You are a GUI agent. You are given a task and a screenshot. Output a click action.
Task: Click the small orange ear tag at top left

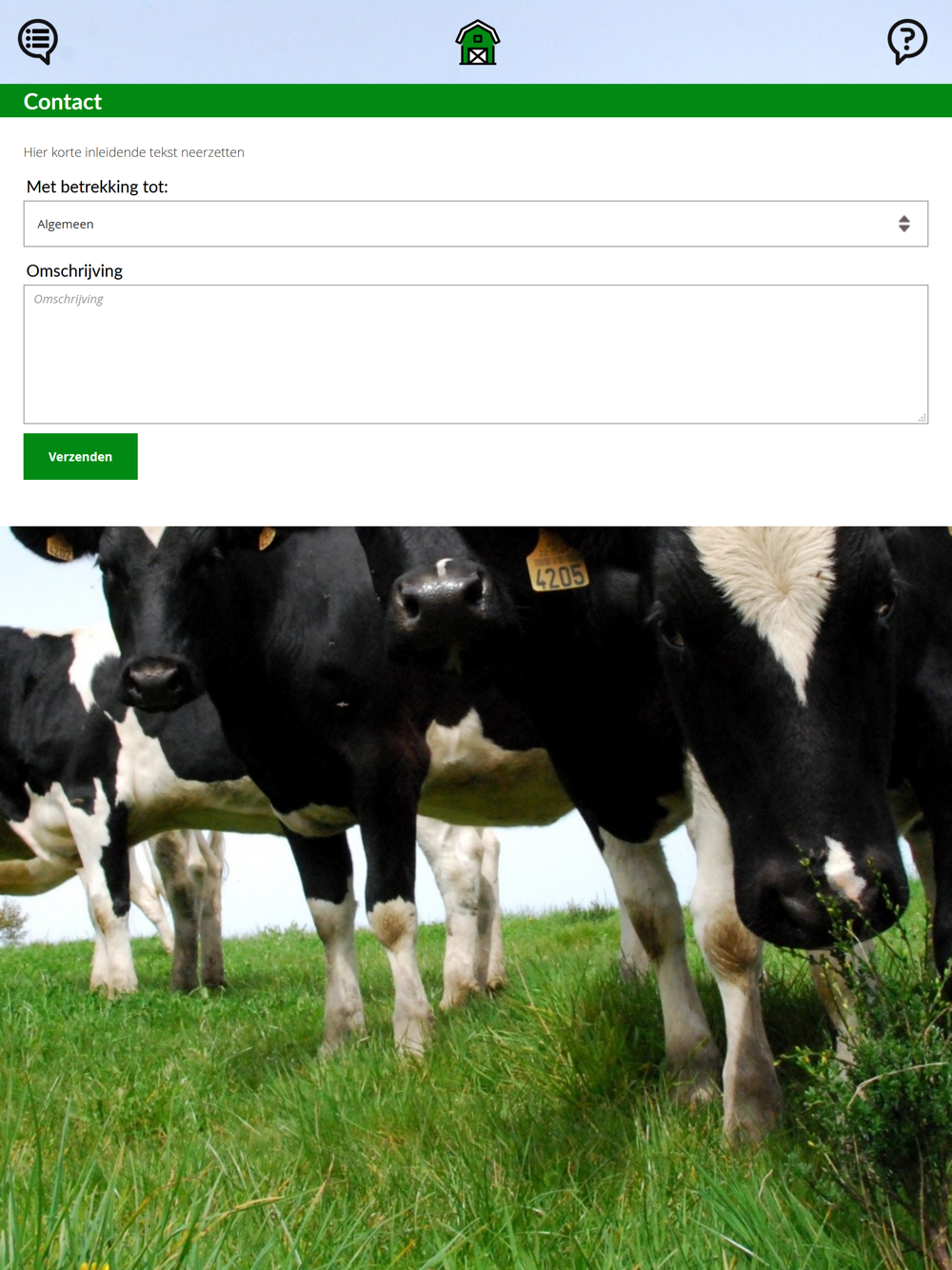(x=59, y=547)
